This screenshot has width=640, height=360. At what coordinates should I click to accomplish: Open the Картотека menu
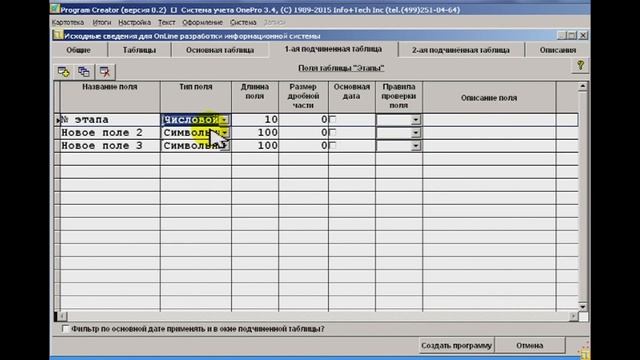click(68, 22)
